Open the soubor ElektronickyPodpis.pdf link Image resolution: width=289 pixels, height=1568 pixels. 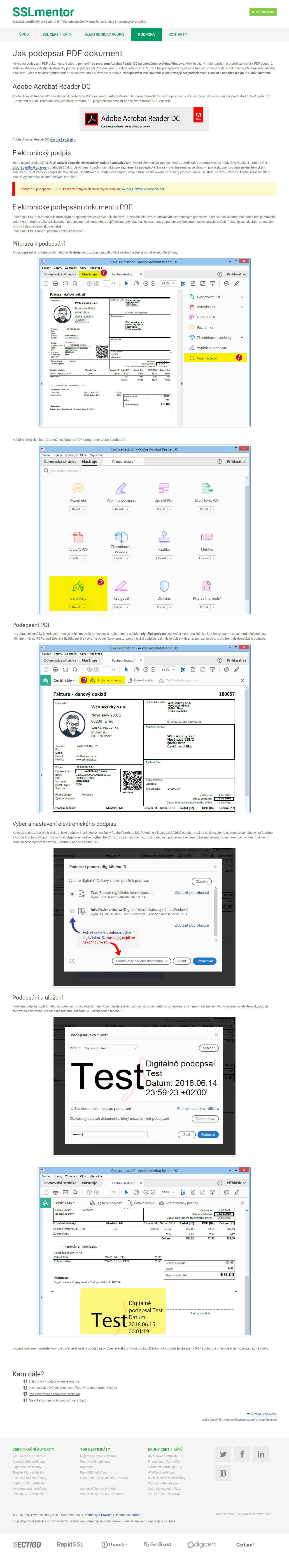[x=143, y=189]
